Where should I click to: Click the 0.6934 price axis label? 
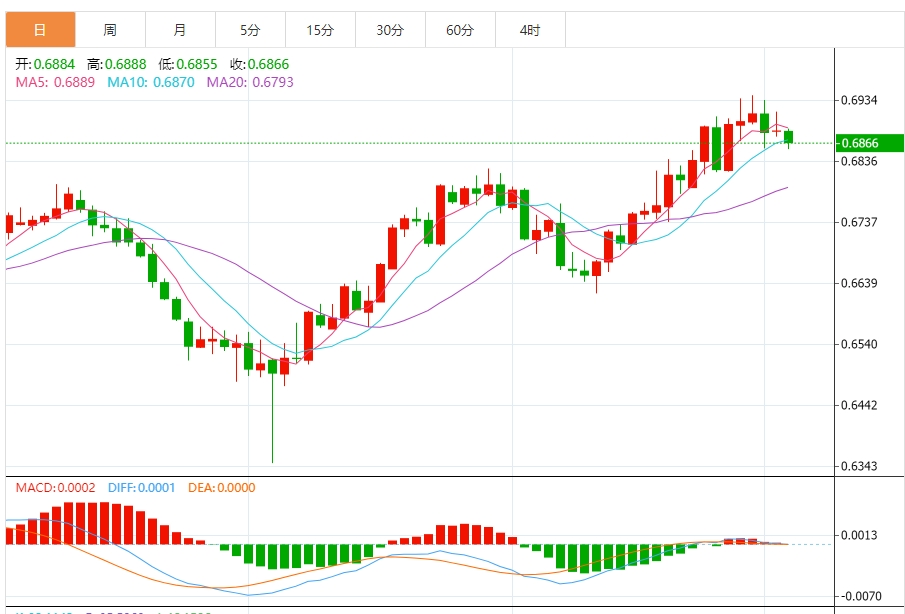(x=859, y=100)
